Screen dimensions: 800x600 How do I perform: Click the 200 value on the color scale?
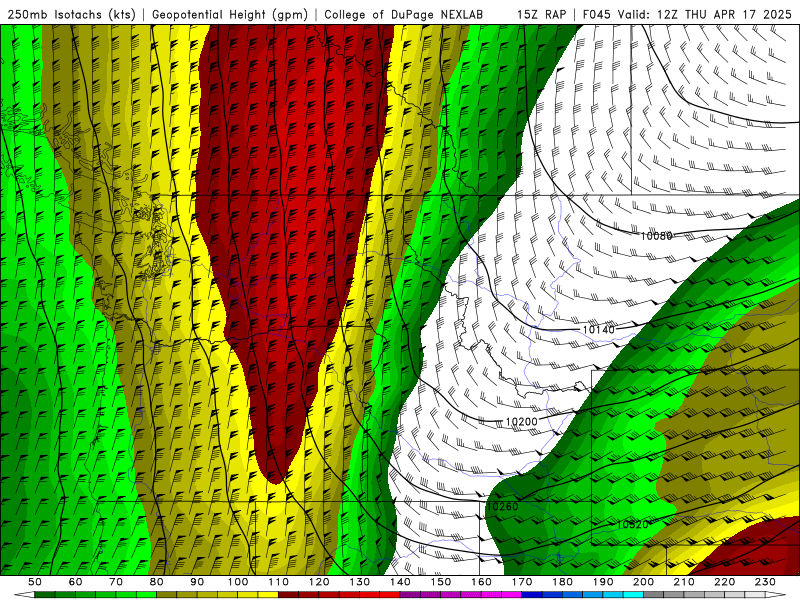click(x=643, y=582)
